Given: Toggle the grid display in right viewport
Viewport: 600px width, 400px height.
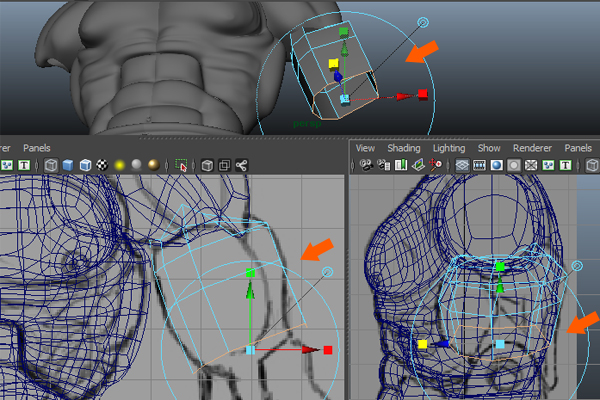Looking at the screenshot, I should 463,165.
